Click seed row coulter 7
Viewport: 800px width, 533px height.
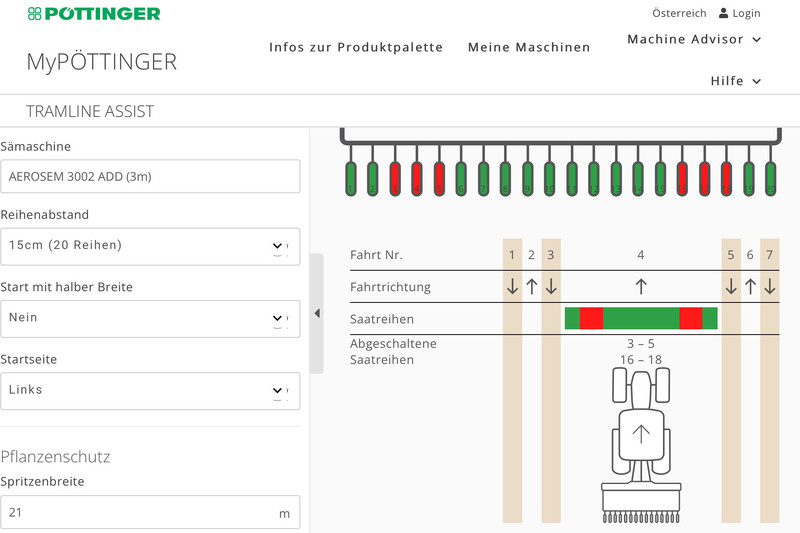(483, 178)
